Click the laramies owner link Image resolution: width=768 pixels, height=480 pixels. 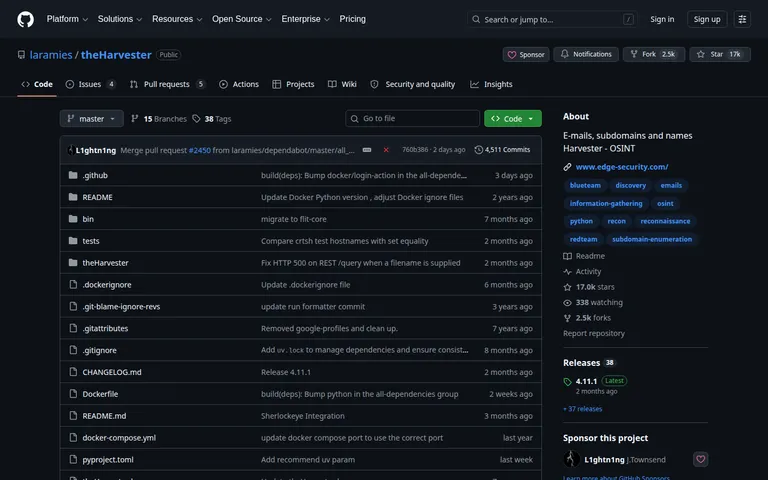[51, 55]
